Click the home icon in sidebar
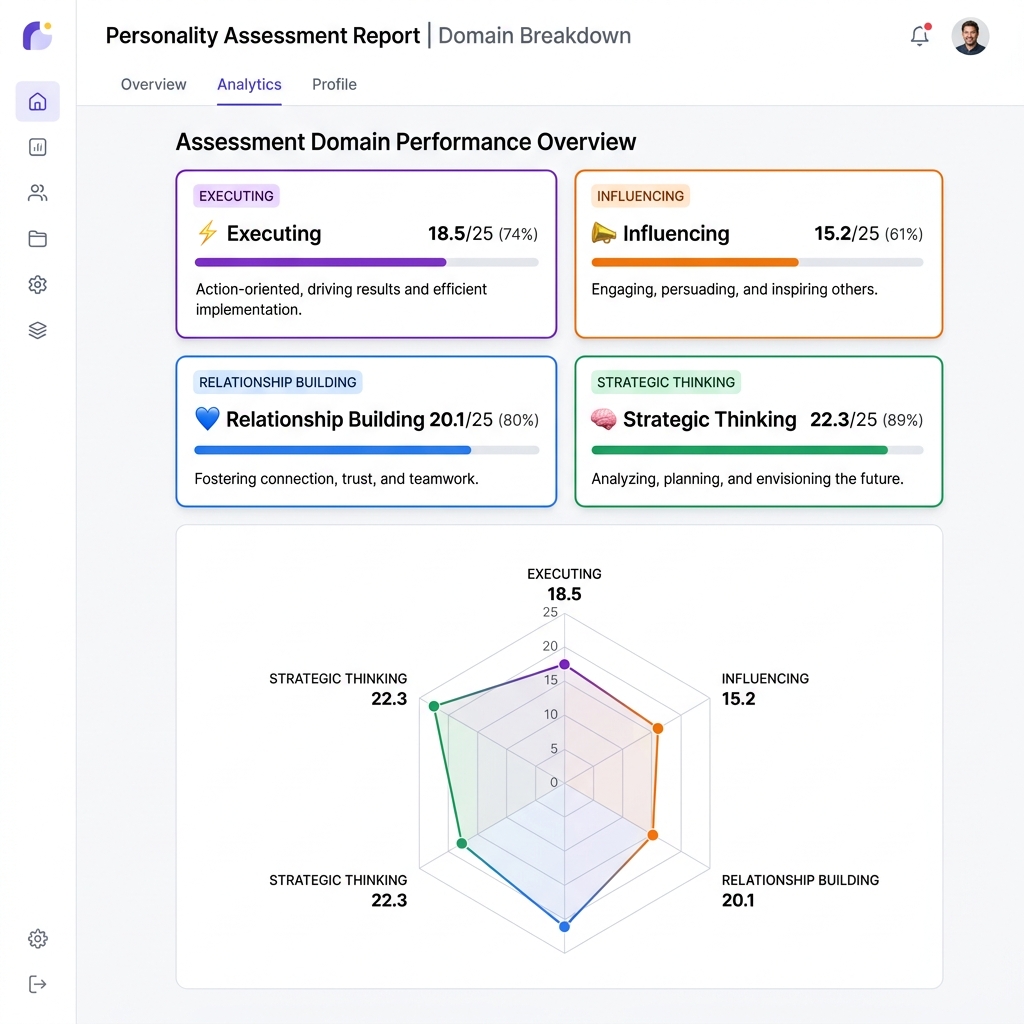Viewport: 1024px width, 1024px height. 38,101
